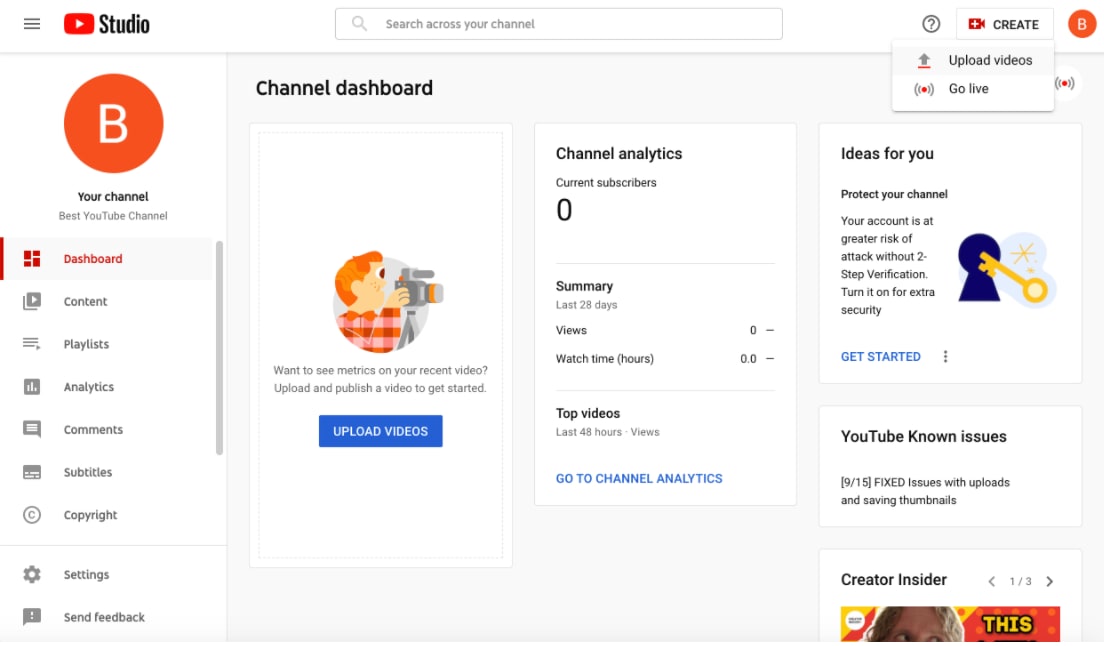Click the 'Current subscribers' label
Viewport: 1104px width, 646px height.
pos(606,182)
